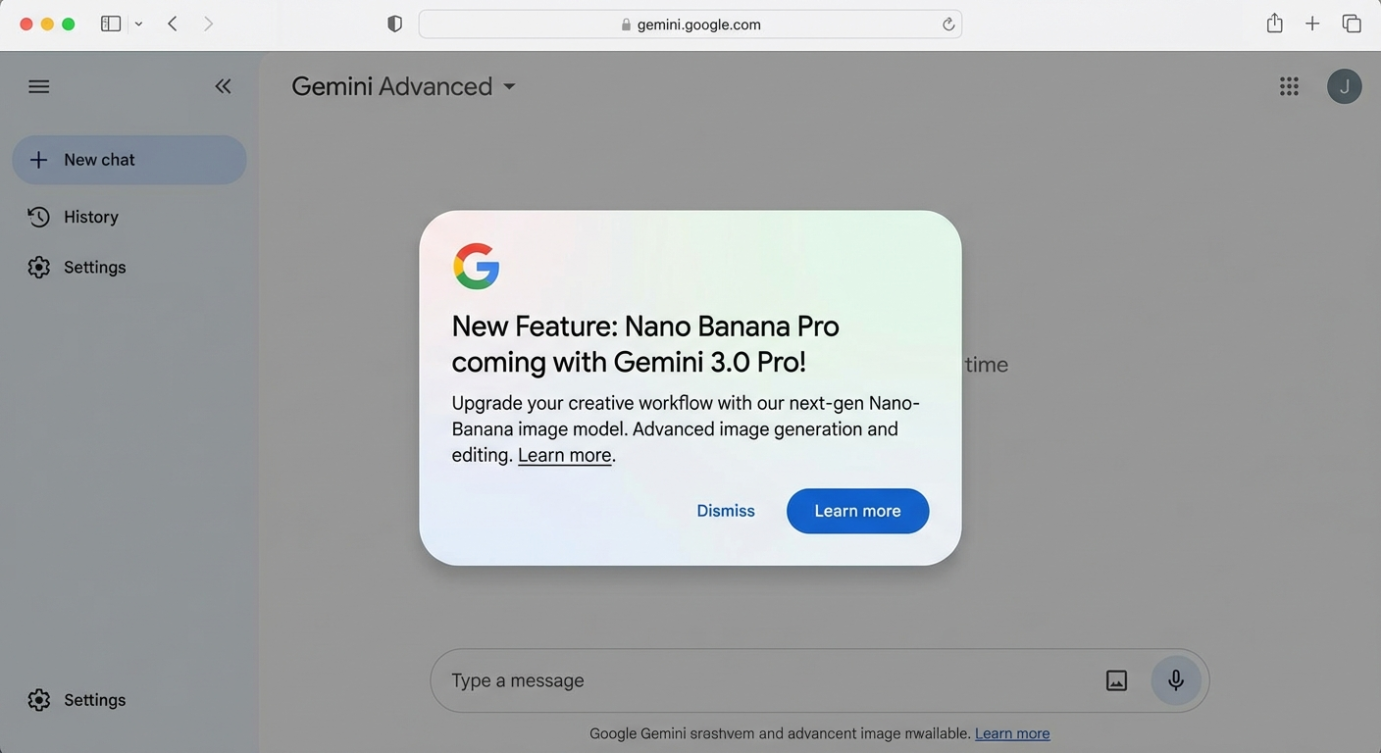This screenshot has width=1381, height=753.
Task: Show Safari's tab overview icon
Action: point(1352,24)
